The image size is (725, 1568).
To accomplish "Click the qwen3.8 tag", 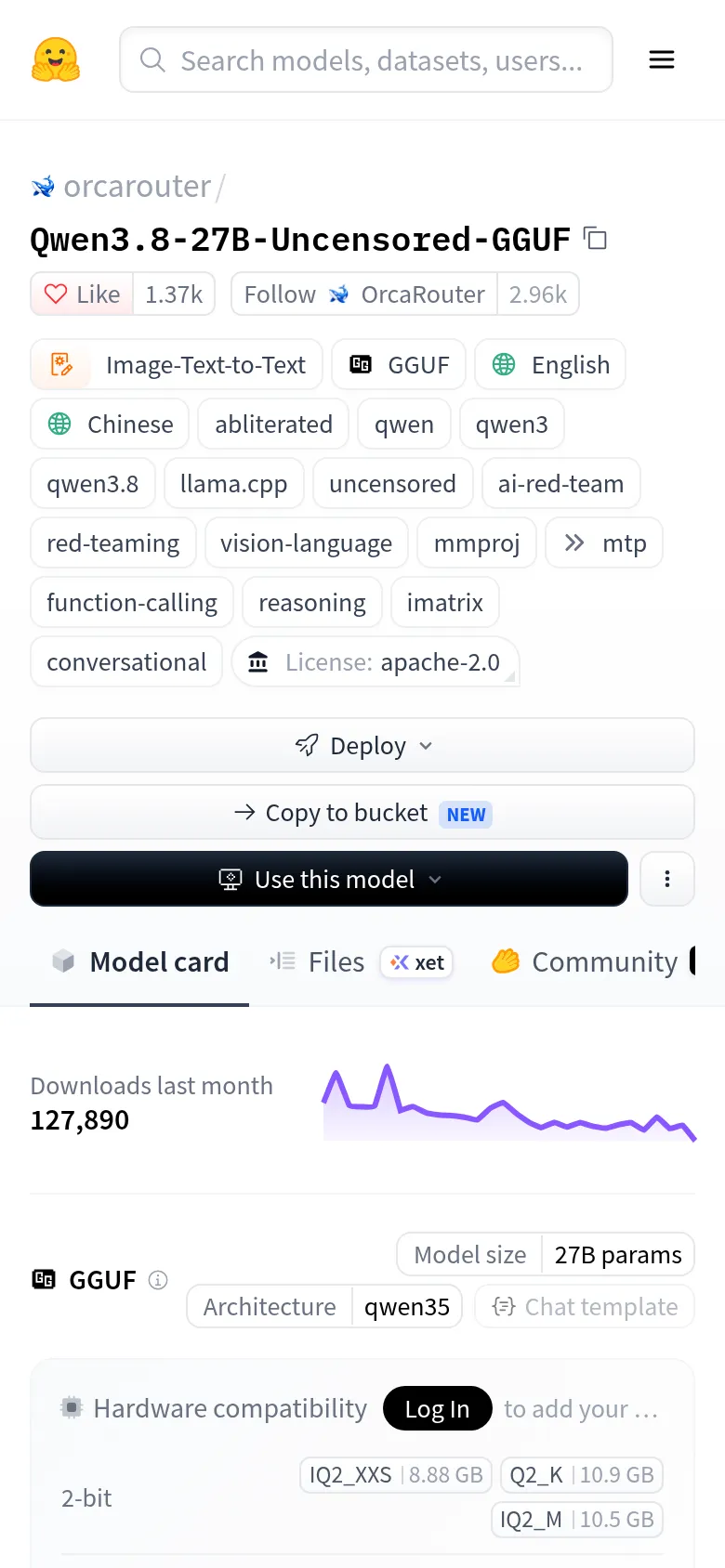I will (x=92, y=484).
